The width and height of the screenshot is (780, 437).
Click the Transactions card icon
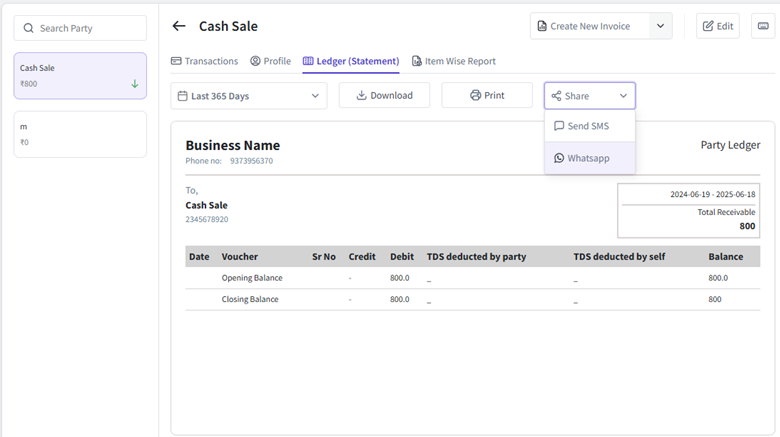176,61
